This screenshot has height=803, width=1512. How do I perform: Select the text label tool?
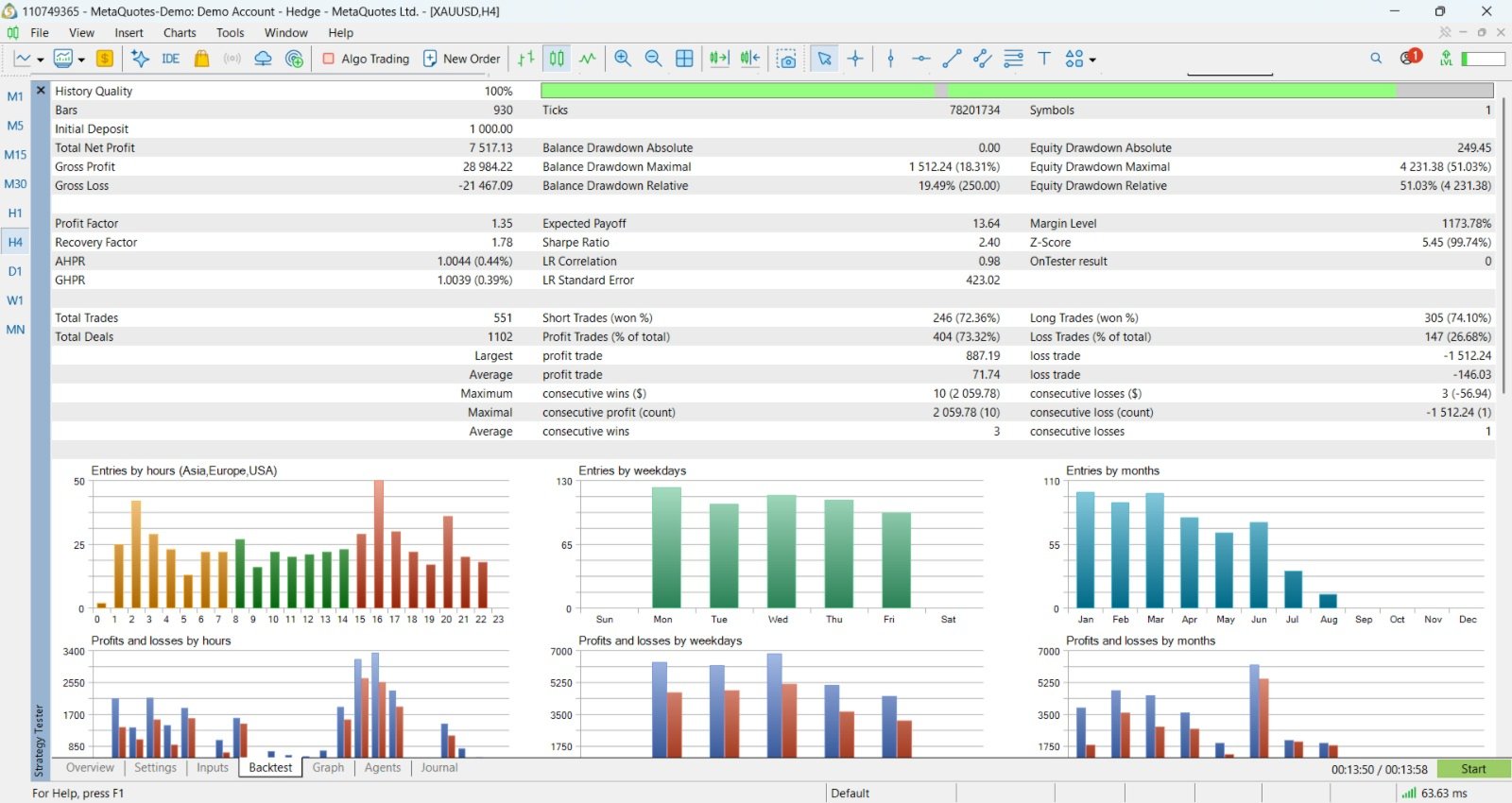click(1044, 59)
